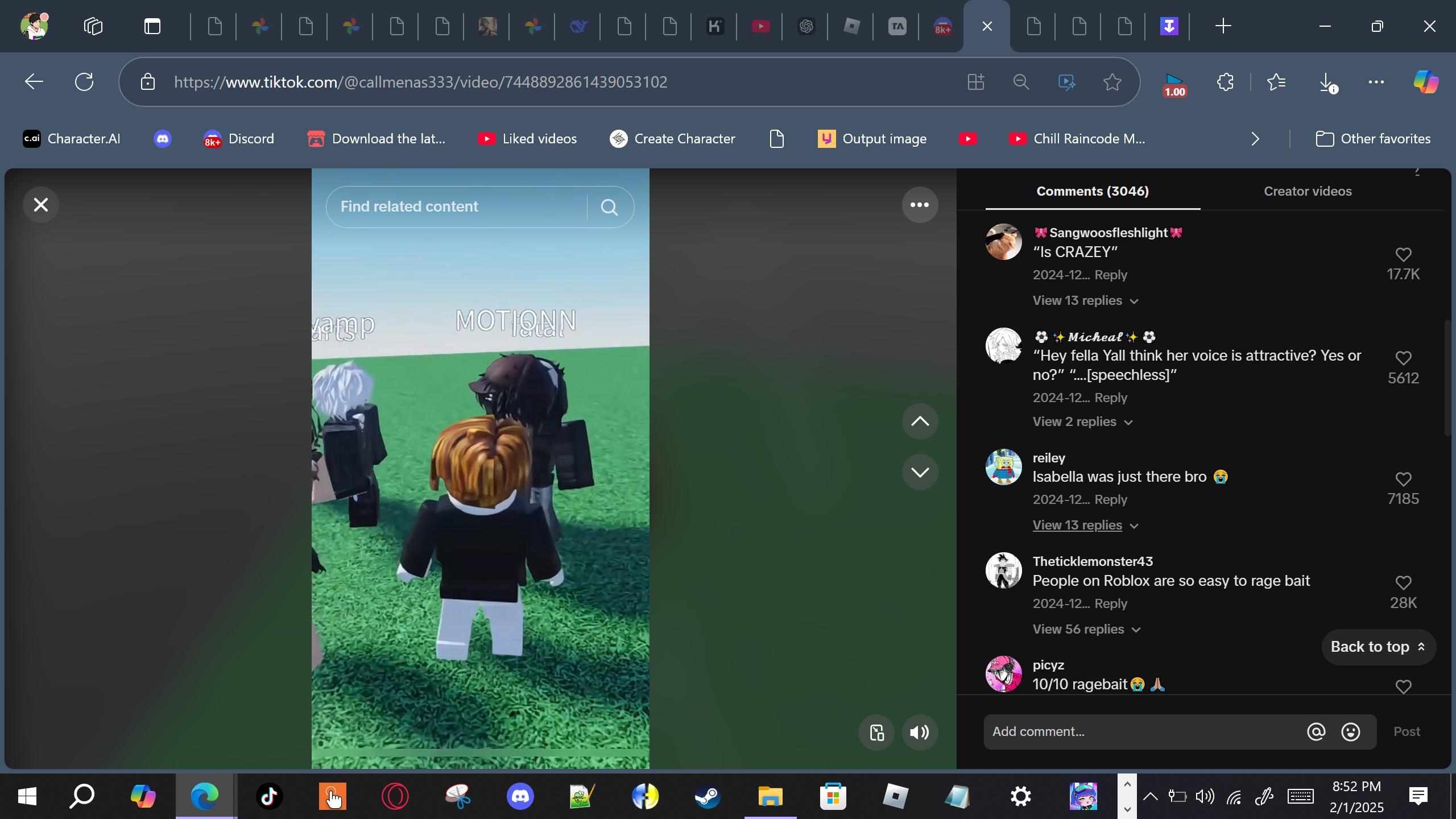
Task: Go to previous video with up arrow
Action: 919,421
